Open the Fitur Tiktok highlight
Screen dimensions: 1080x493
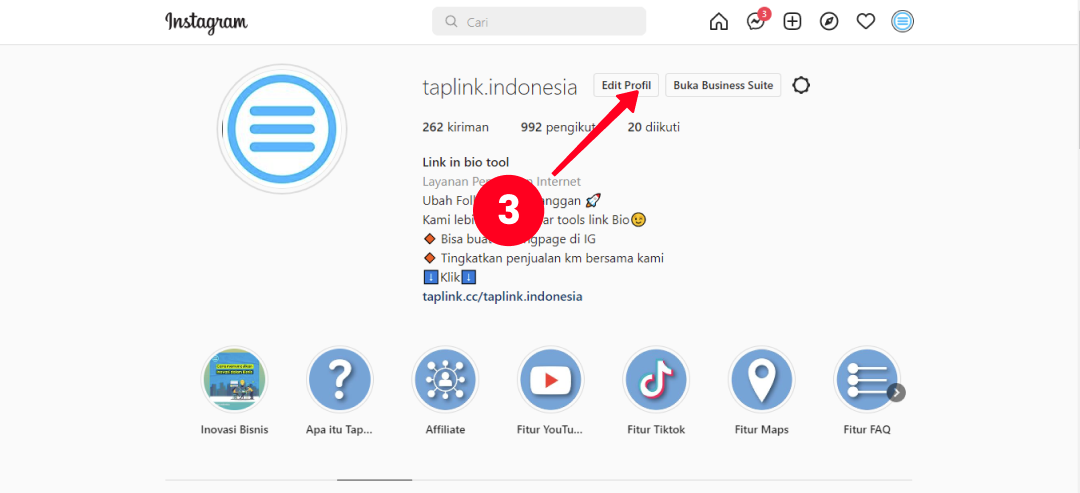coord(656,379)
